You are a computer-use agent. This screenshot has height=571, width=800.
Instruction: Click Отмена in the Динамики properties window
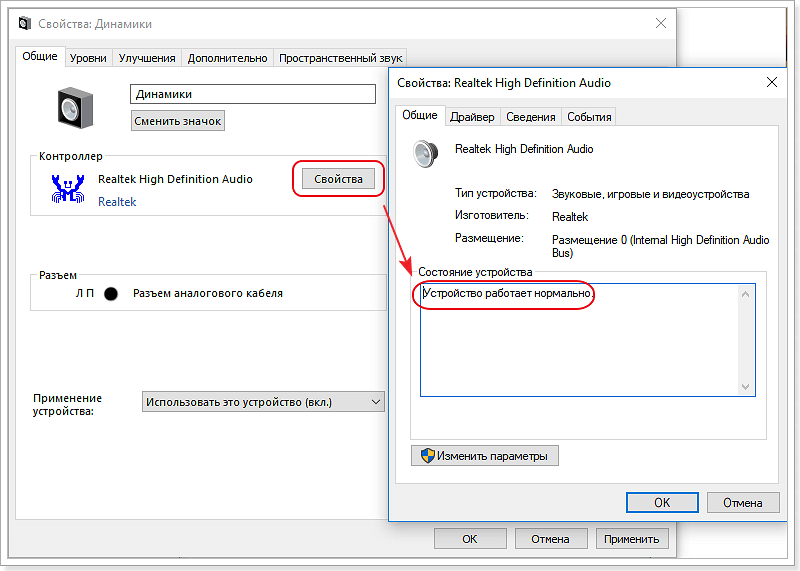(x=551, y=539)
